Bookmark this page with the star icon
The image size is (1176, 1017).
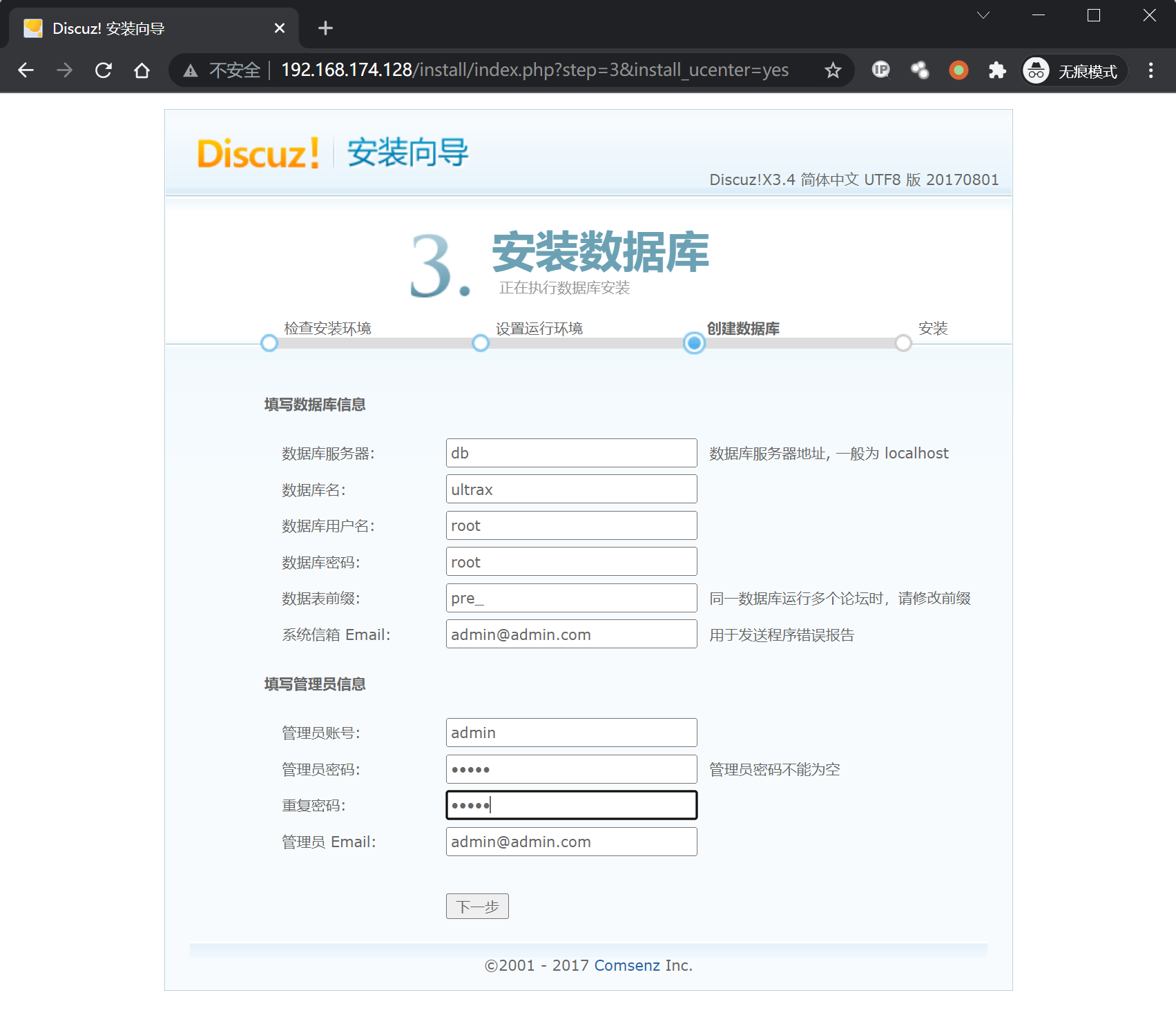pos(833,70)
